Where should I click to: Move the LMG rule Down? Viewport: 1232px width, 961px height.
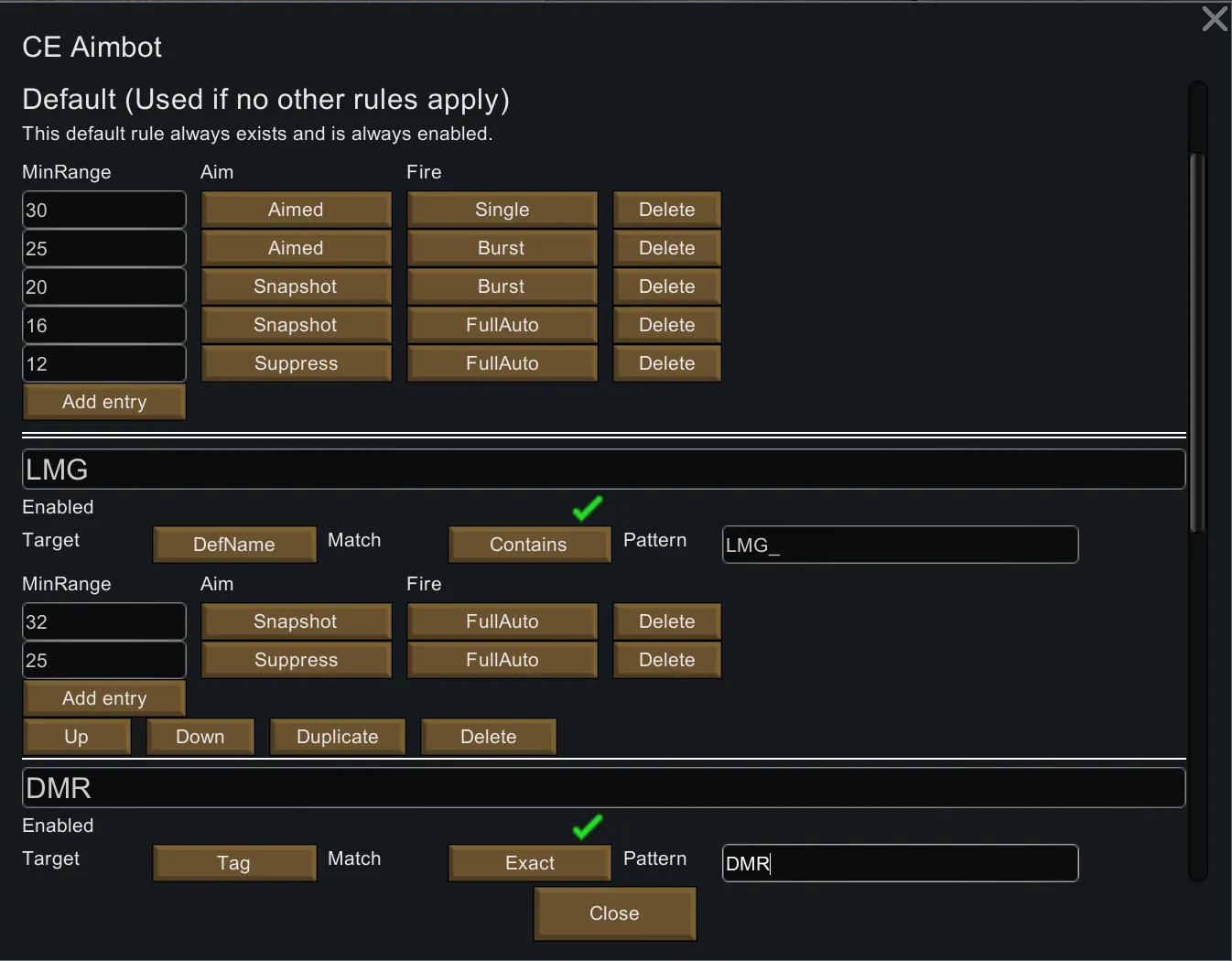pyautogui.click(x=200, y=737)
